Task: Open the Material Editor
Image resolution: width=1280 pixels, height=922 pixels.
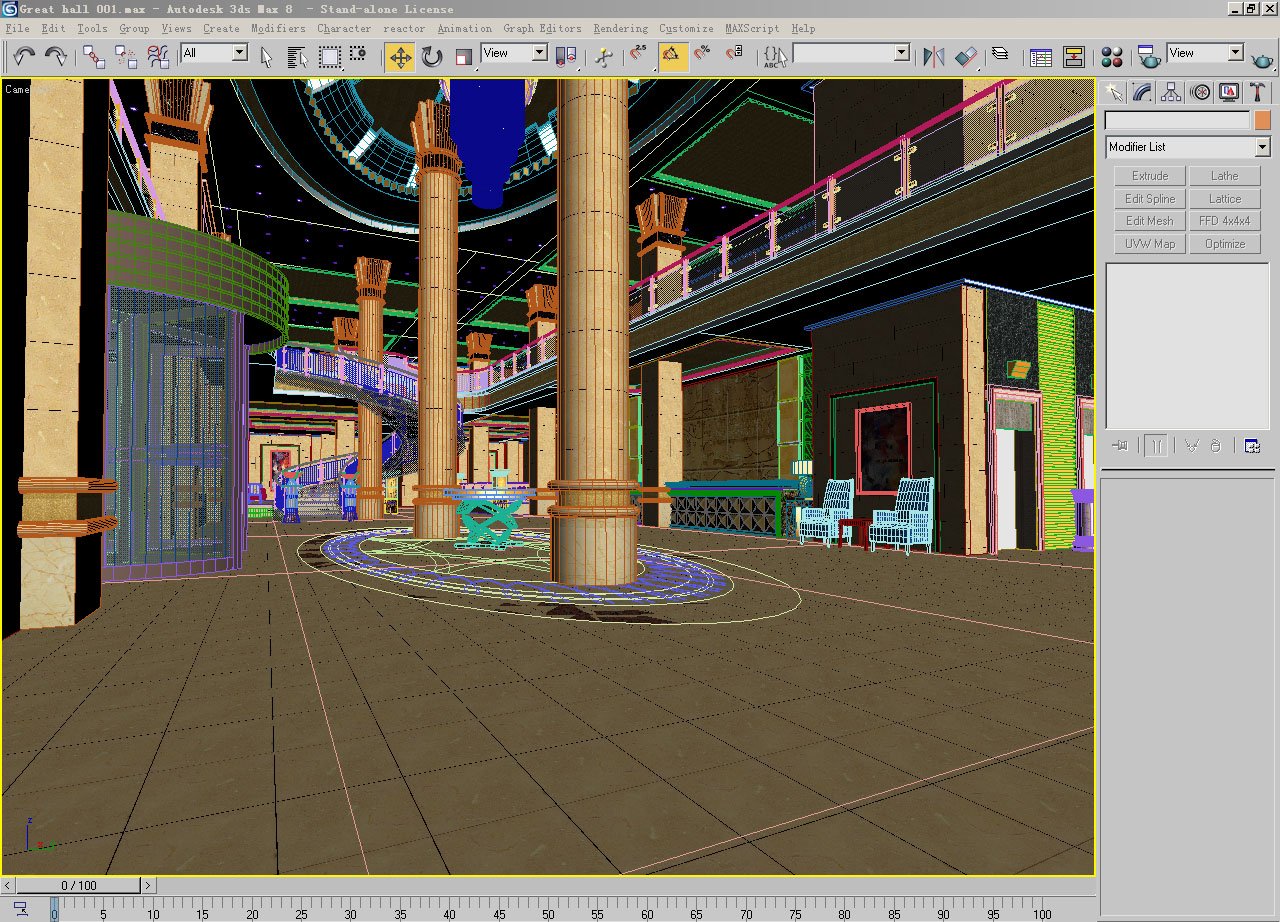Action: (1112, 55)
